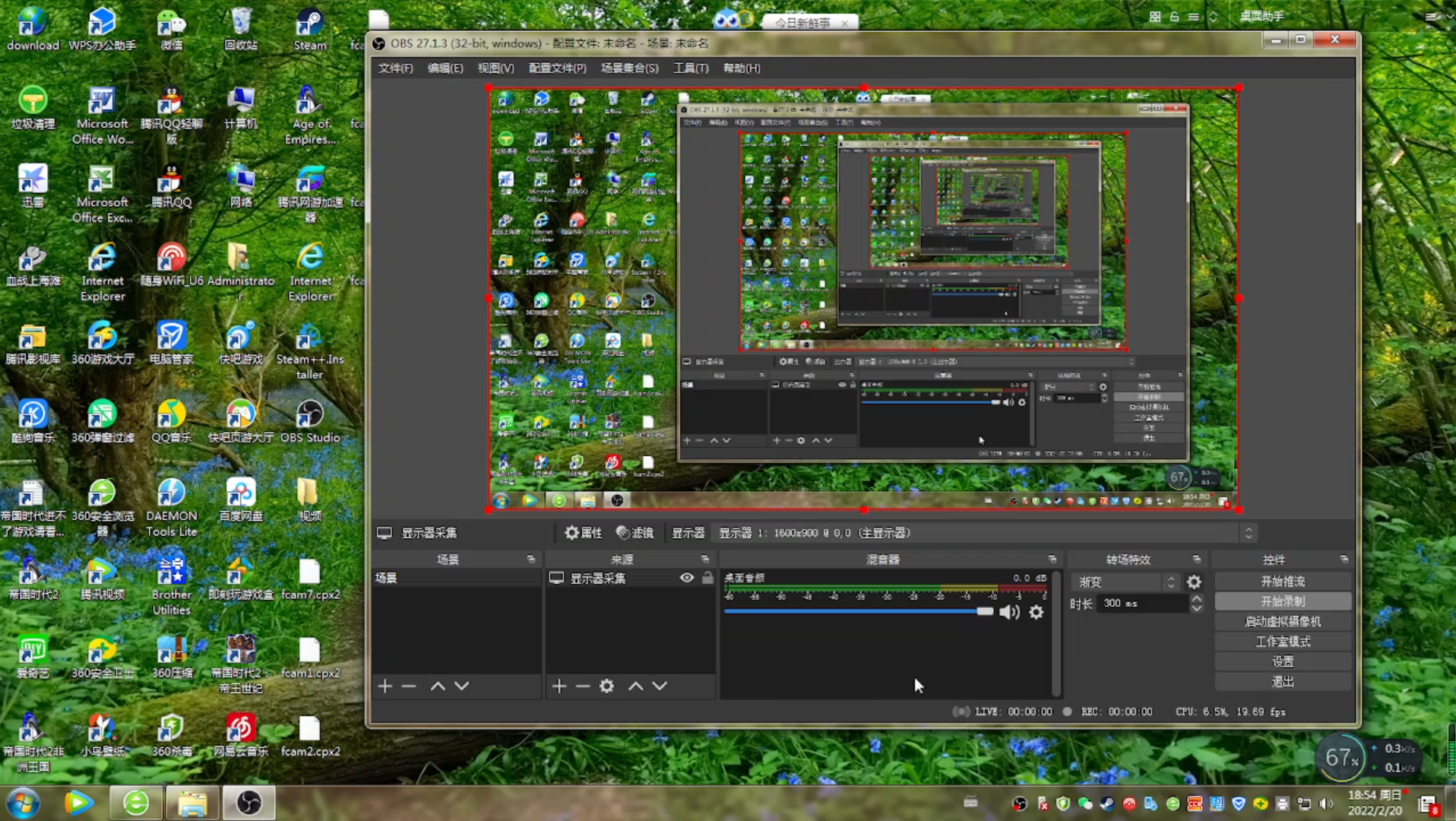Click OBS icon in the taskbar
The height and width of the screenshot is (821, 1456).
(x=248, y=803)
